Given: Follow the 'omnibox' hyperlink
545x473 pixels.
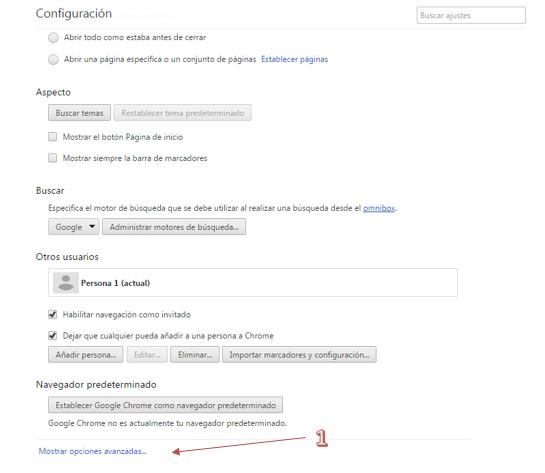Looking at the screenshot, I should point(379,208).
